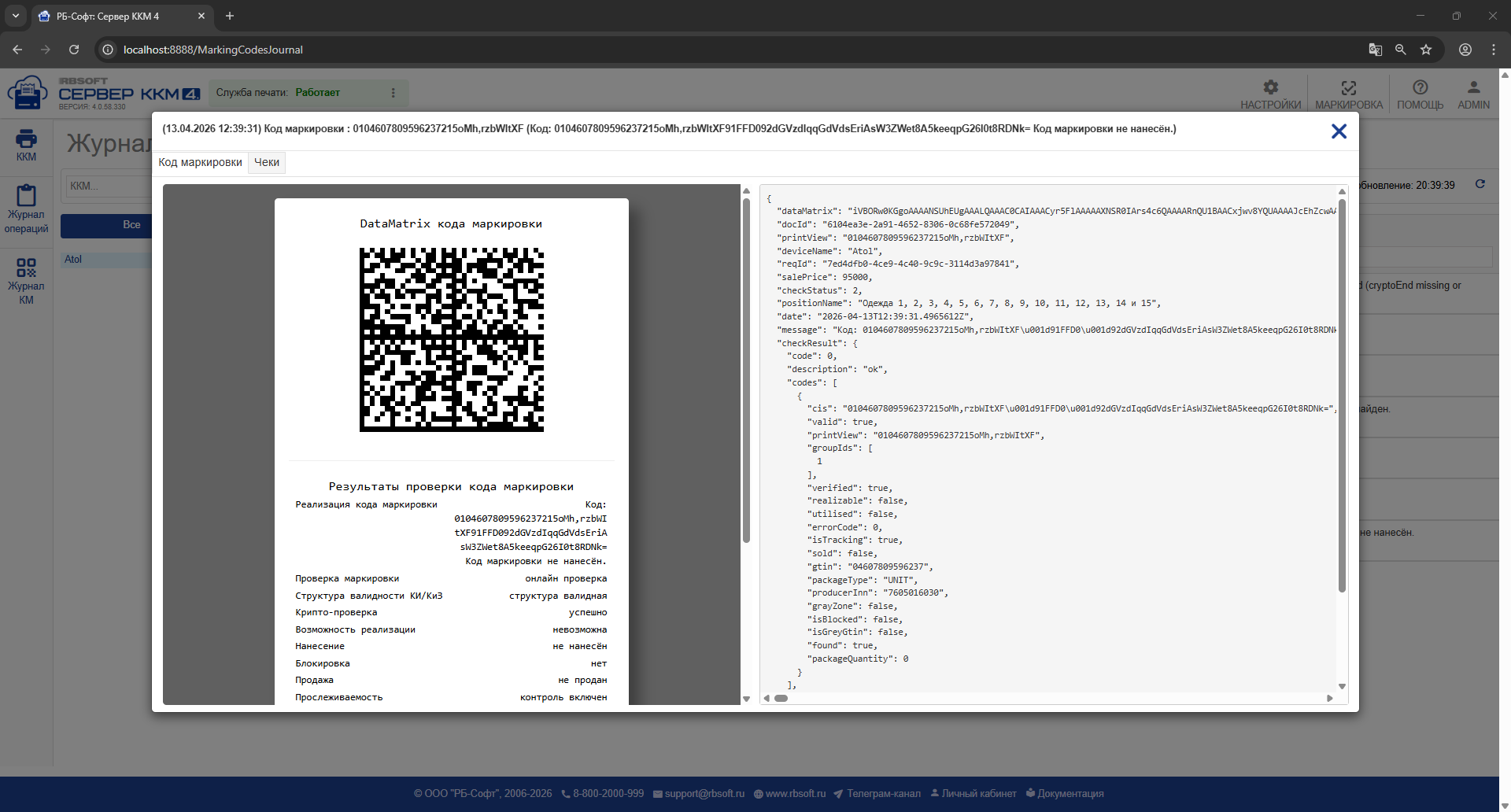Click the dialog title text
The height and width of the screenshot is (812, 1511).
pos(669,129)
